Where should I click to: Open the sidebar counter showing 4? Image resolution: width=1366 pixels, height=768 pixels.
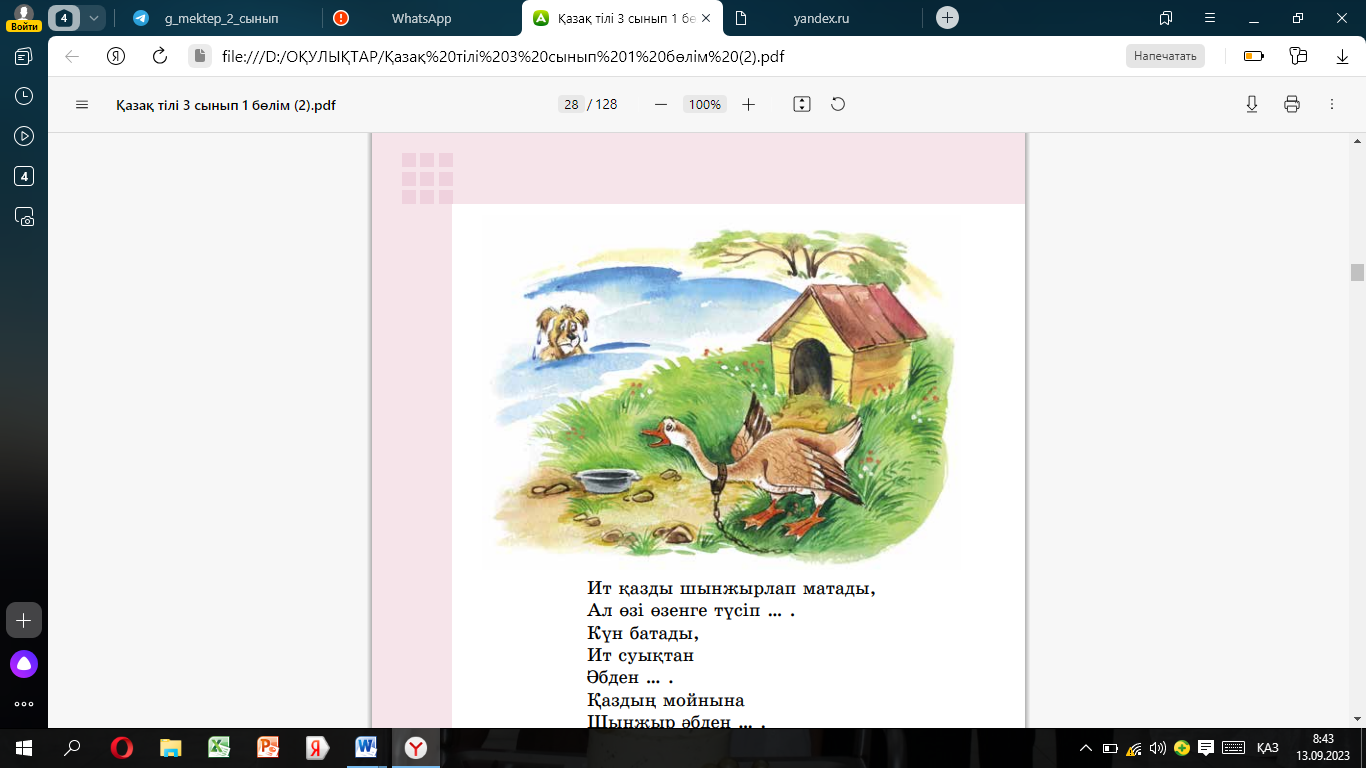click(24, 176)
